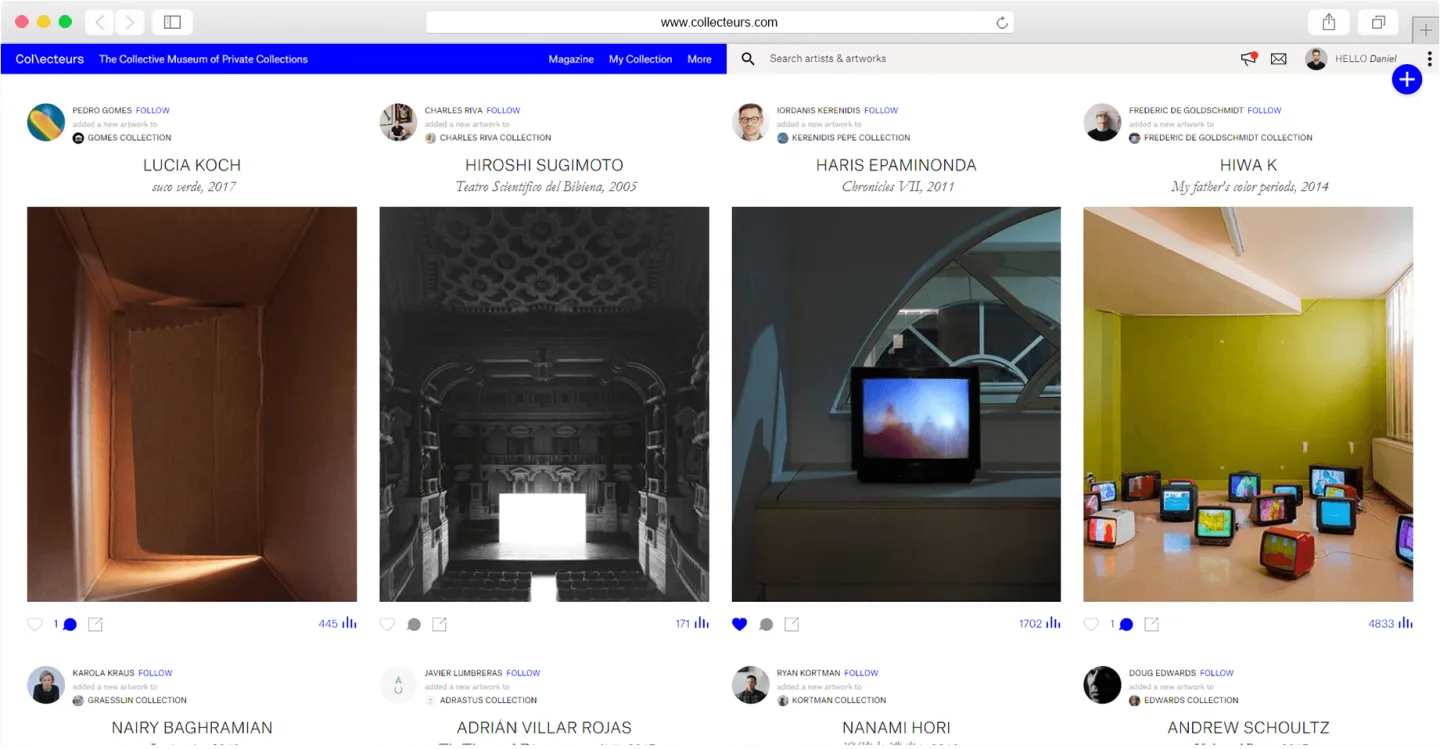The image size is (1440, 749).
Task: Show all Safari tabs overview
Action: (x=1378, y=22)
